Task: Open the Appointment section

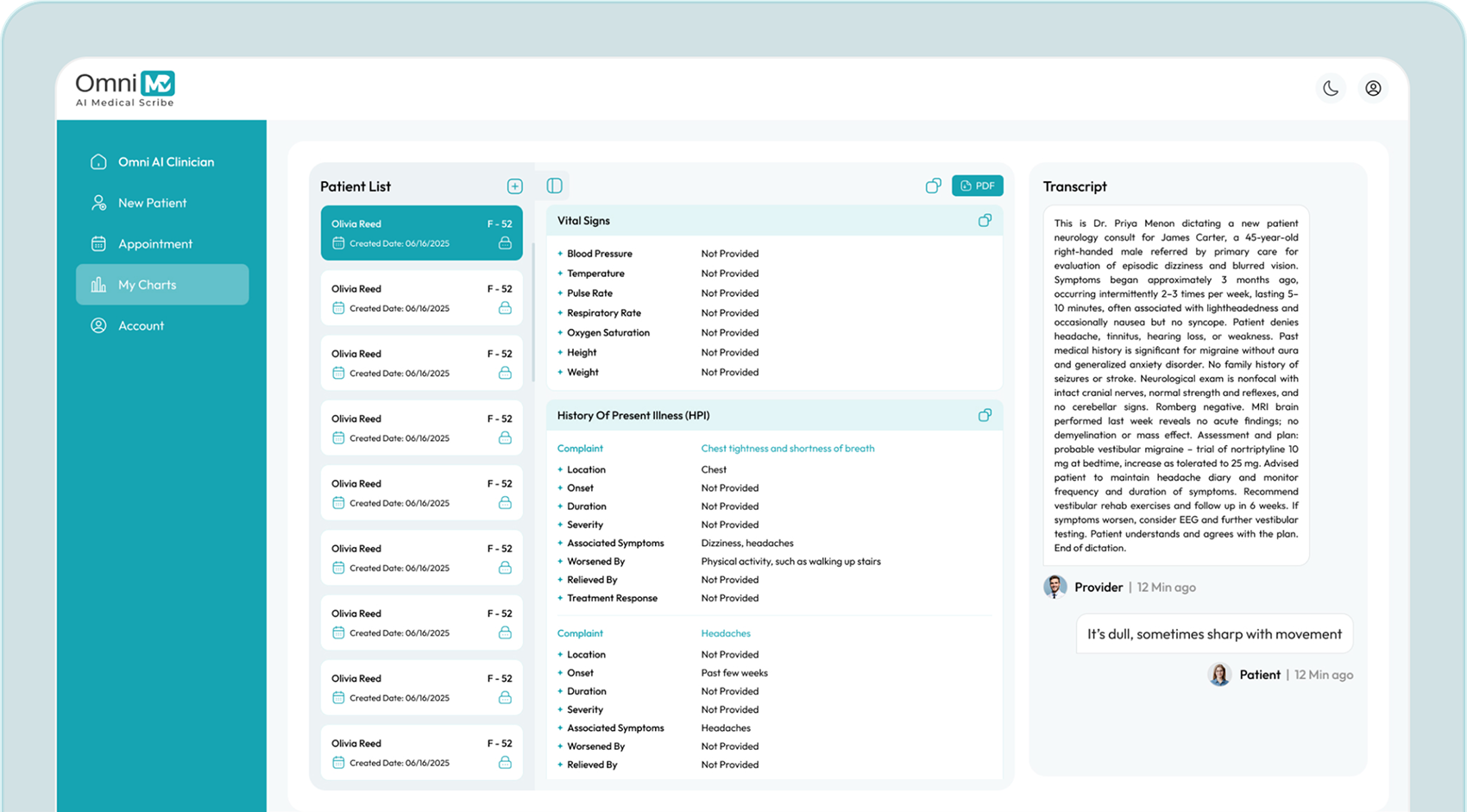Action: [154, 244]
